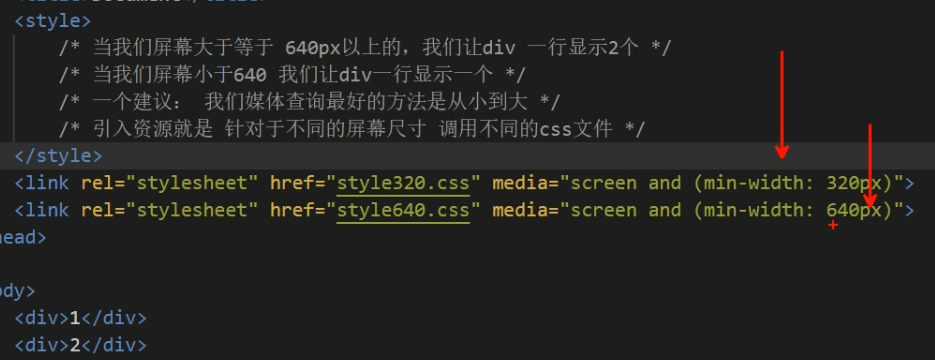Click rel="stylesheet" on the style640 link line

[x=170, y=210]
